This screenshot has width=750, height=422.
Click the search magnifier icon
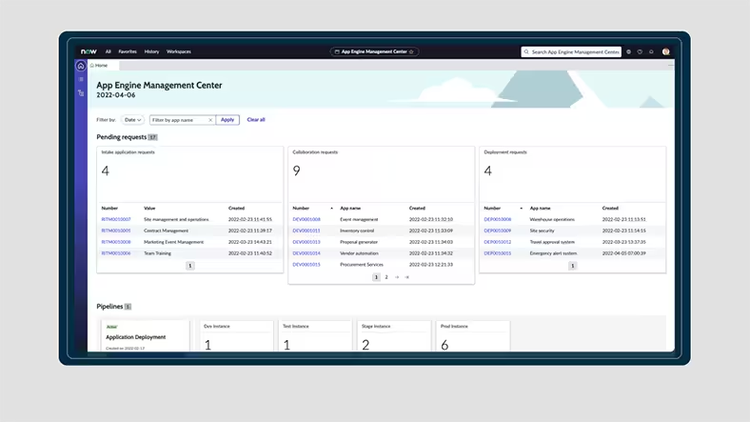coord(527,52)
